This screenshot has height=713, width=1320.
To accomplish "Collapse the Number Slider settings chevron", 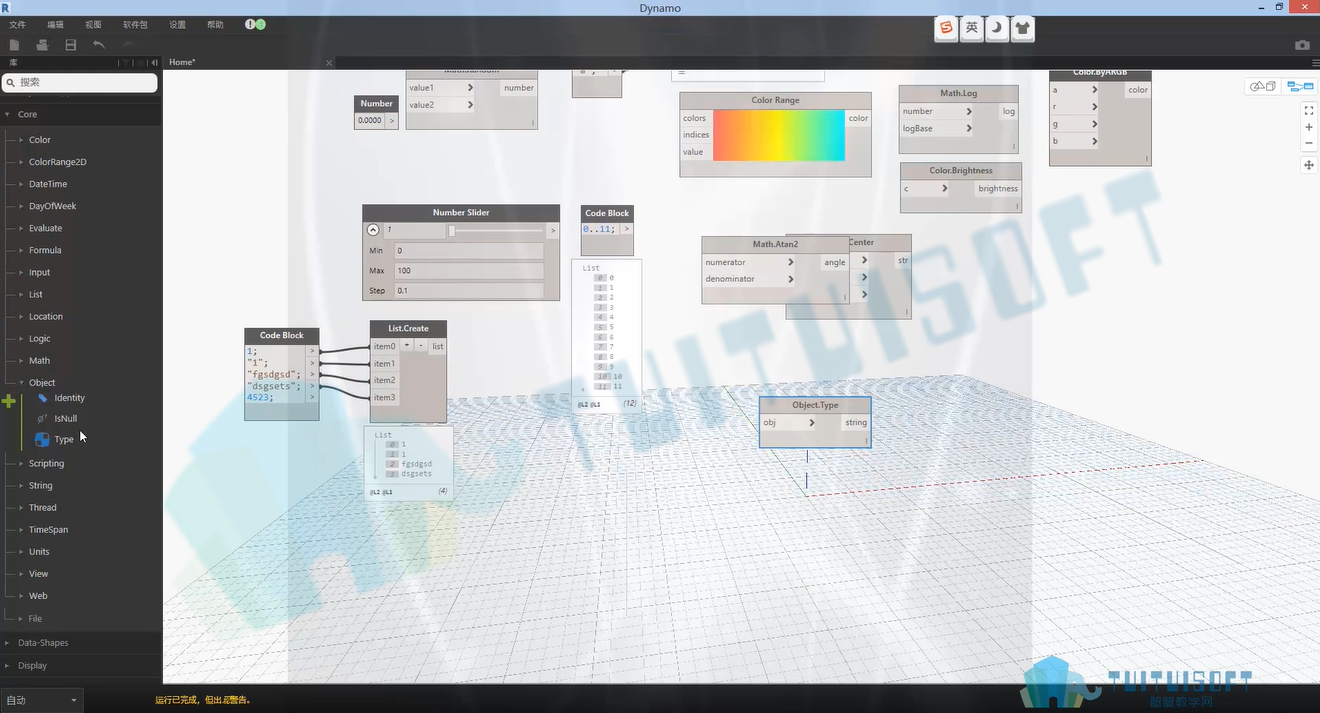I will point(373,230).
